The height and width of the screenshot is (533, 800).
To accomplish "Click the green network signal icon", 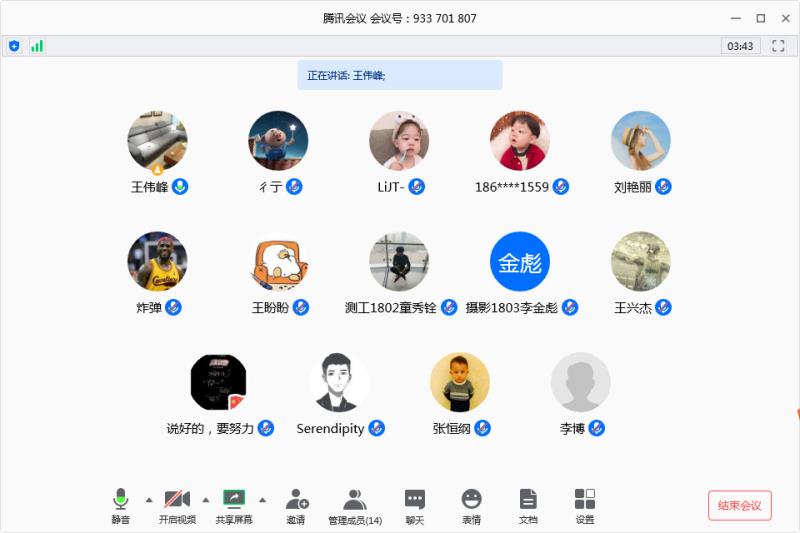I will (37, 46).
